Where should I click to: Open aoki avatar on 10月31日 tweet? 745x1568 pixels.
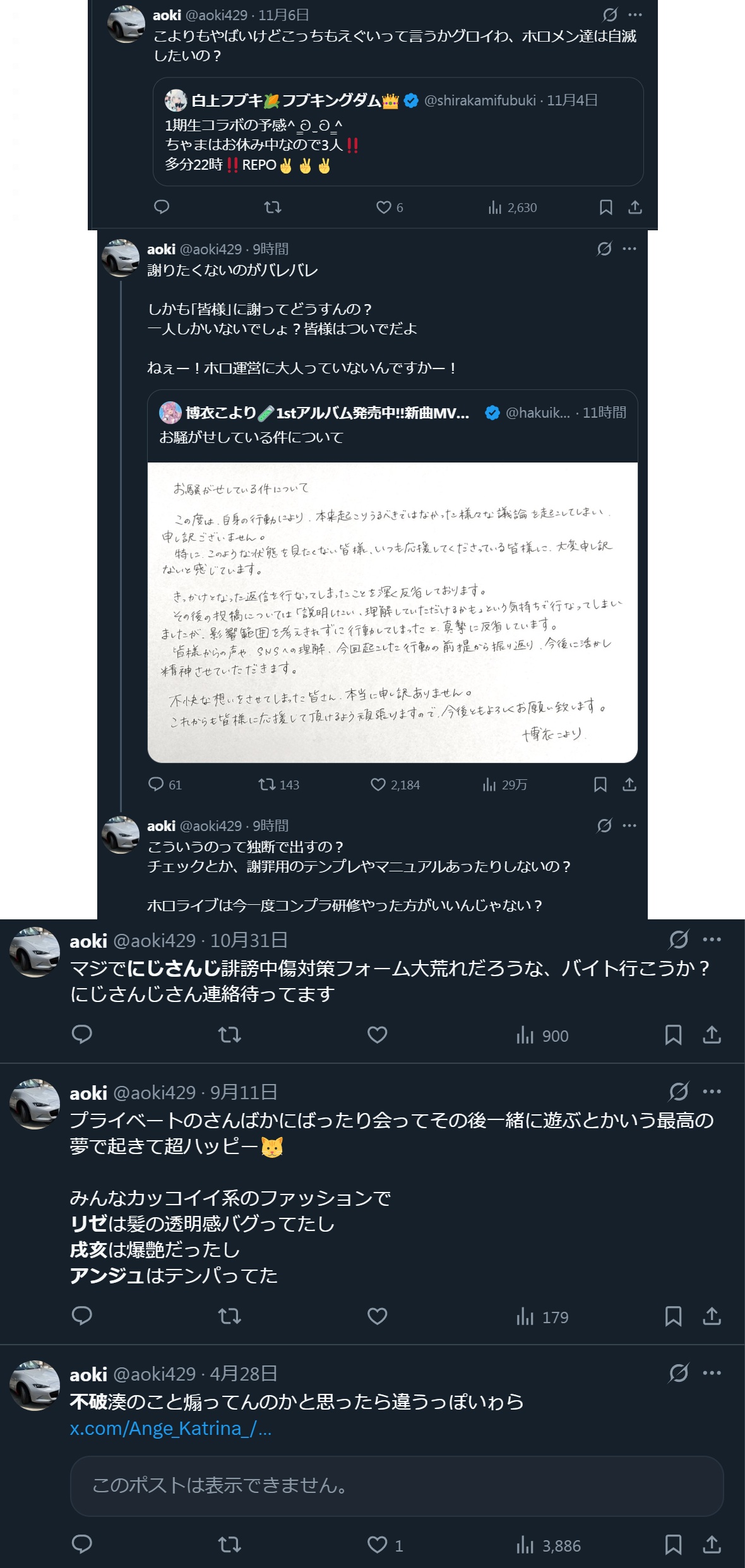pos(35,952)
